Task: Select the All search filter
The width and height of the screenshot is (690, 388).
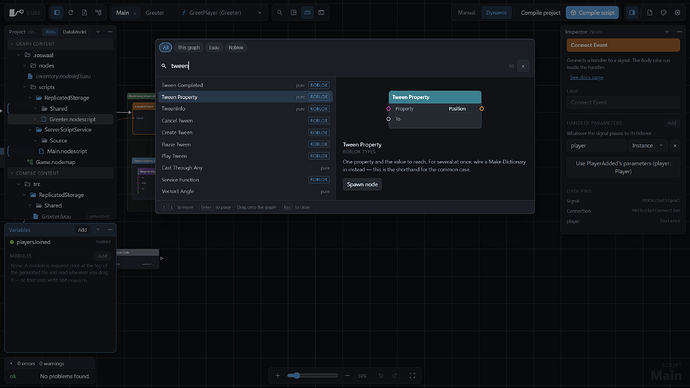Action: pos(165,48)
